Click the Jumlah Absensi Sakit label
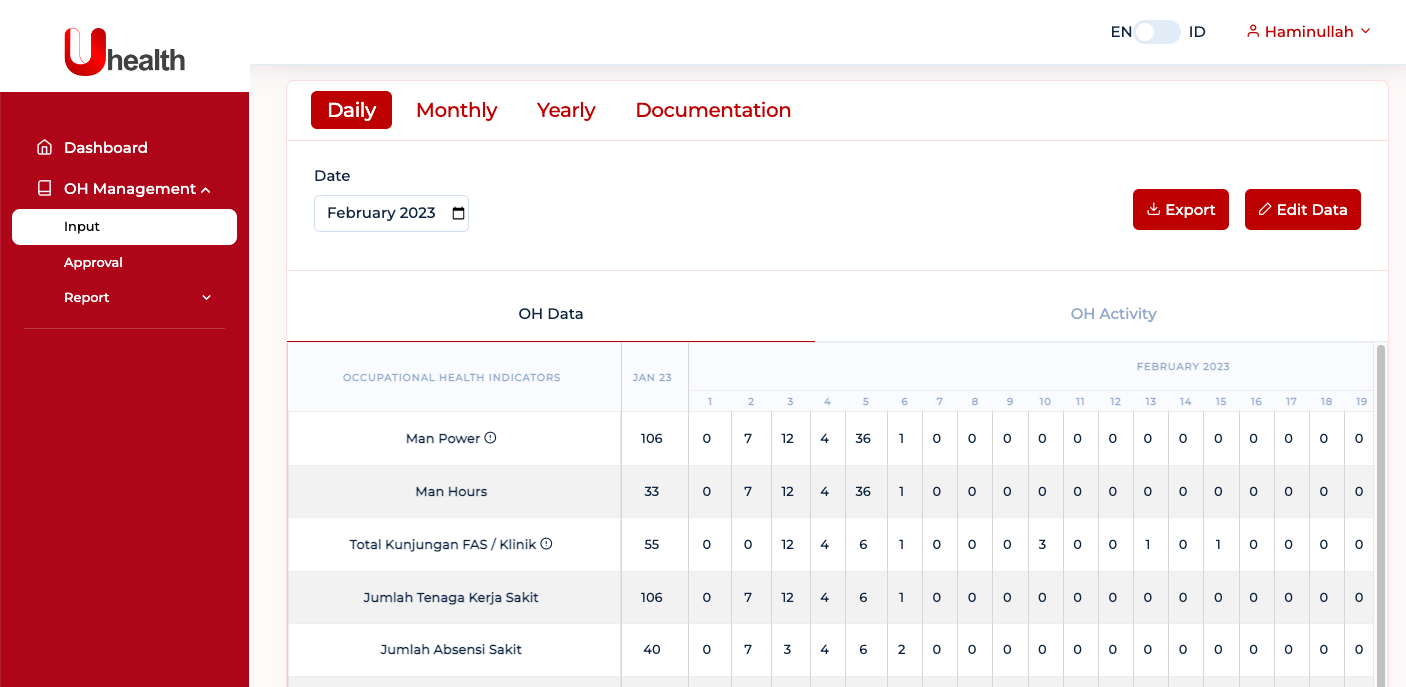Screen dimensions: 1406x687 tap(451, 649)
